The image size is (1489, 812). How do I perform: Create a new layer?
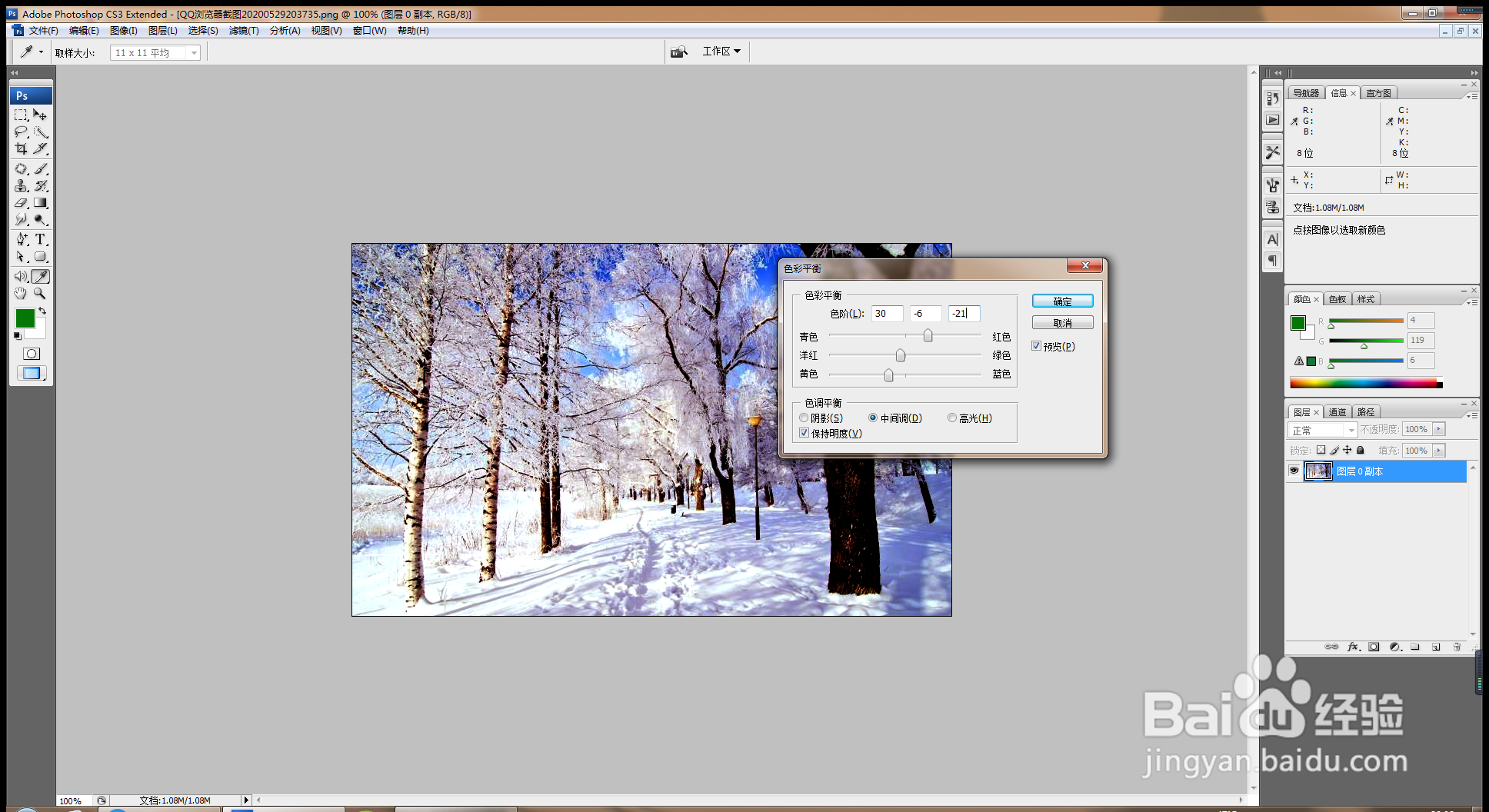pos(1436,647)
